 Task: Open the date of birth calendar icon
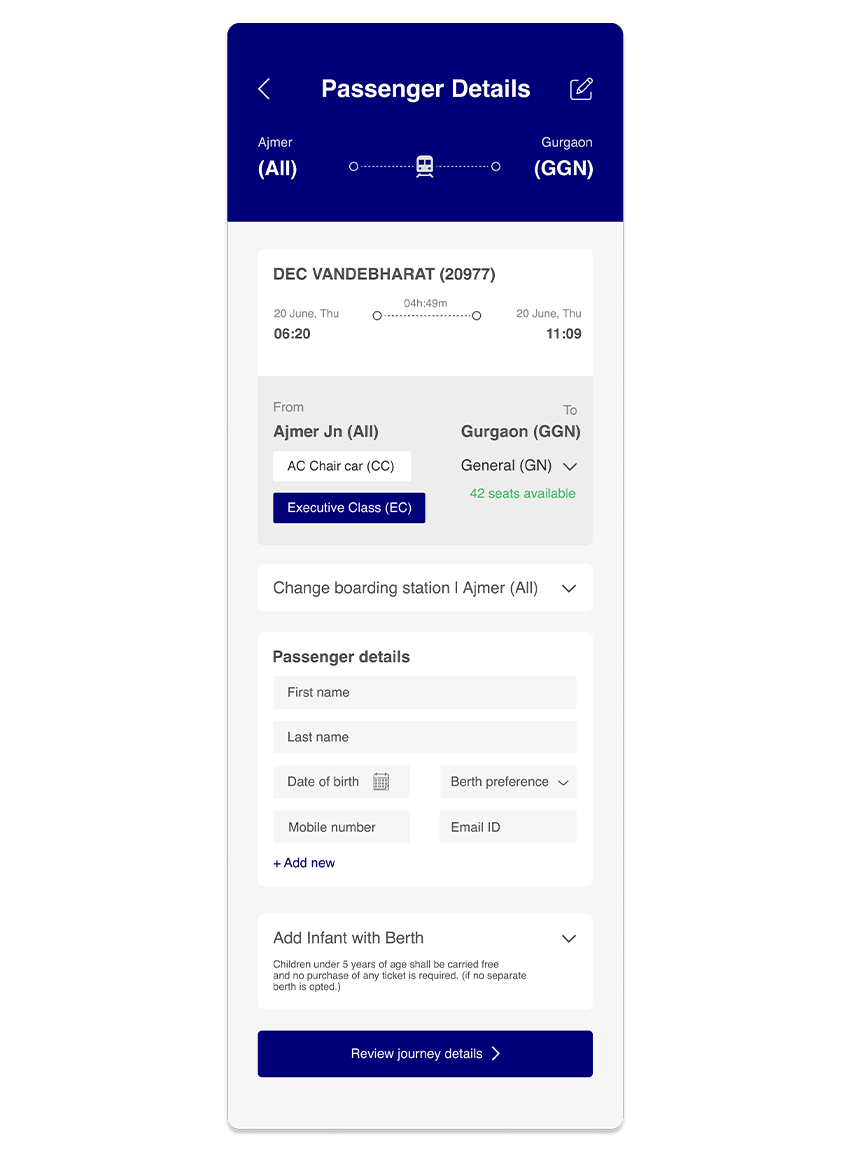[x=381, y=782]
